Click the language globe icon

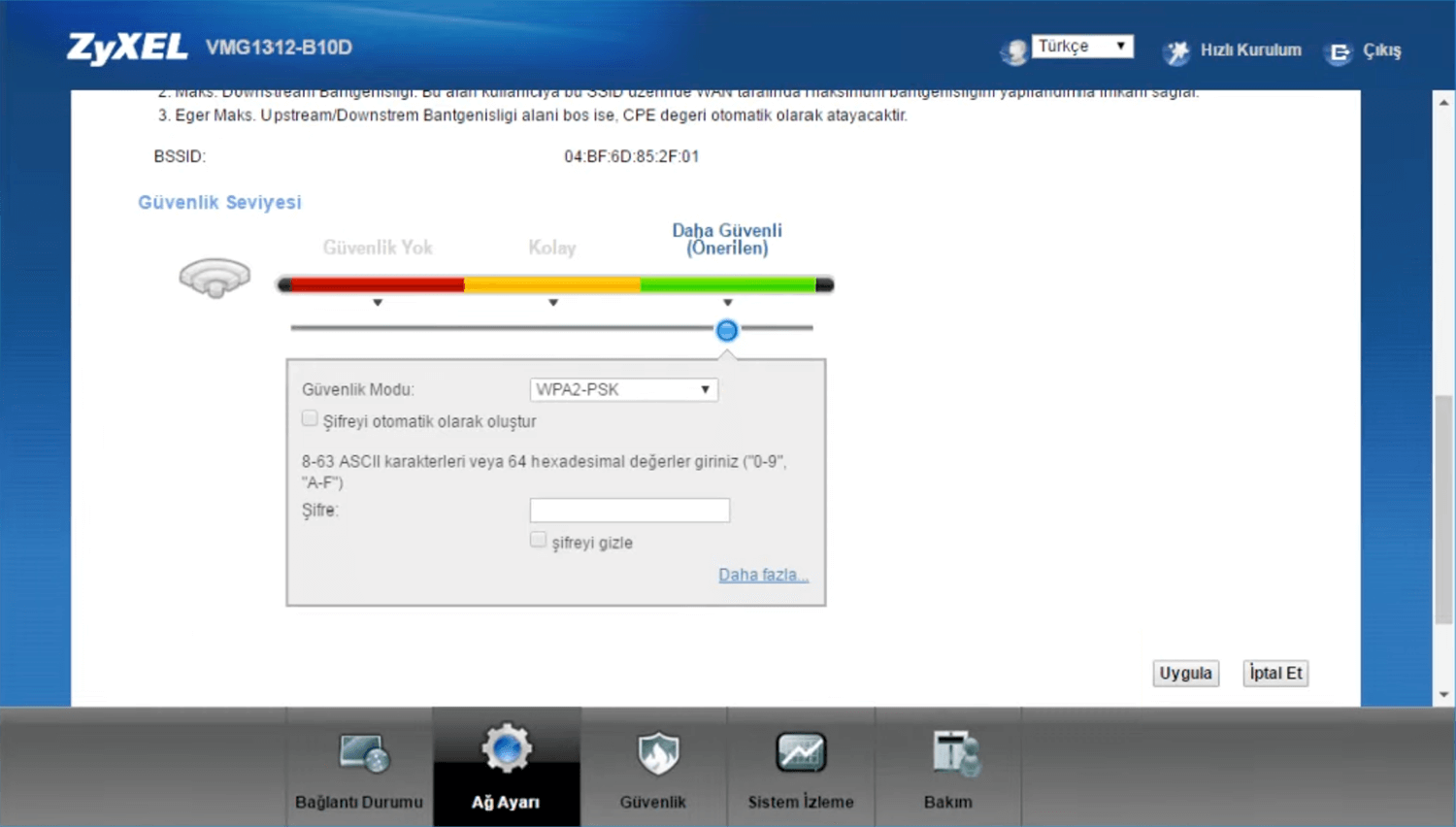(1013, 51)
